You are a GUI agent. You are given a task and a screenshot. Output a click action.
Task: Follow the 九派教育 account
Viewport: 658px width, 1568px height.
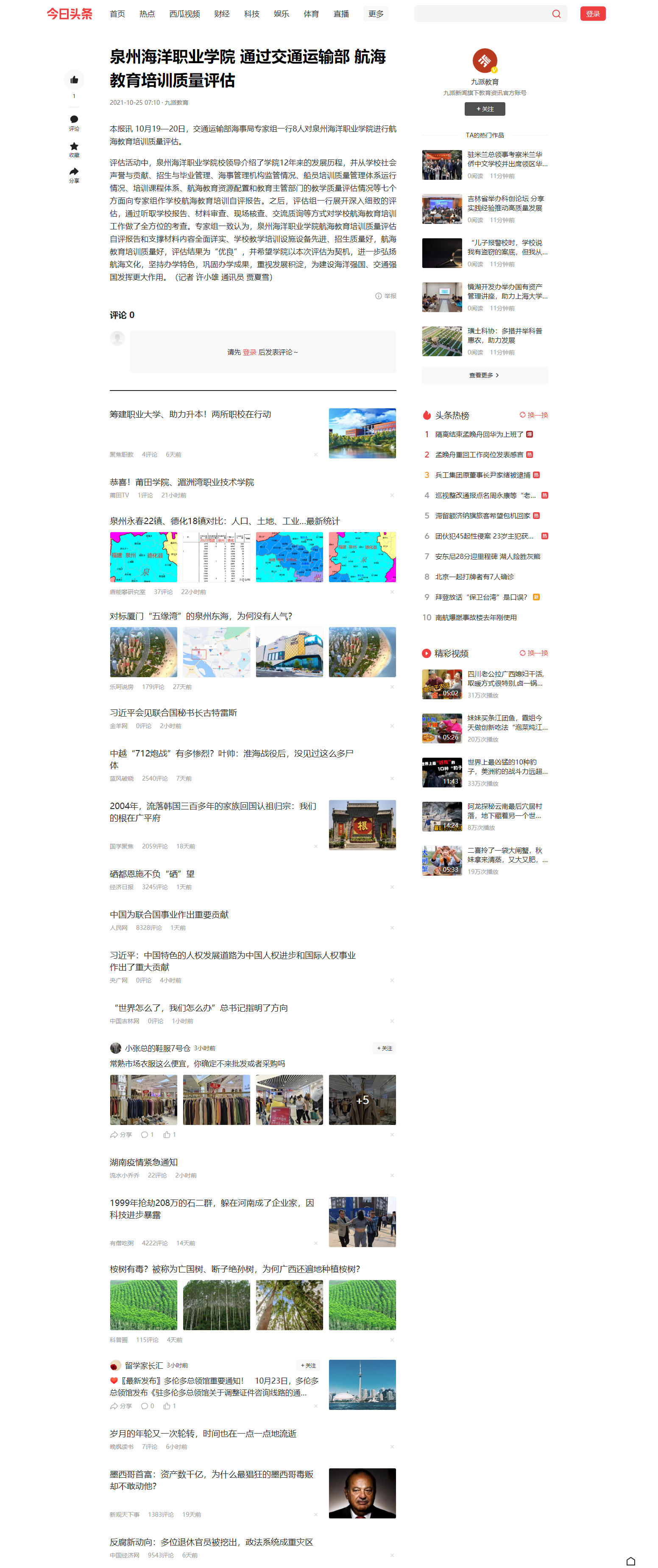(x=485, y=109)
